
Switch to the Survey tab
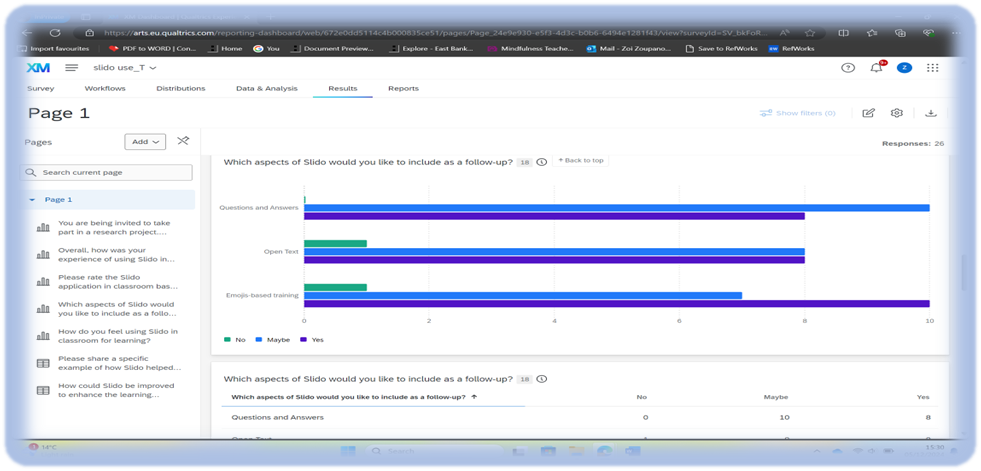pyautogui.click(x=41, y=89)
